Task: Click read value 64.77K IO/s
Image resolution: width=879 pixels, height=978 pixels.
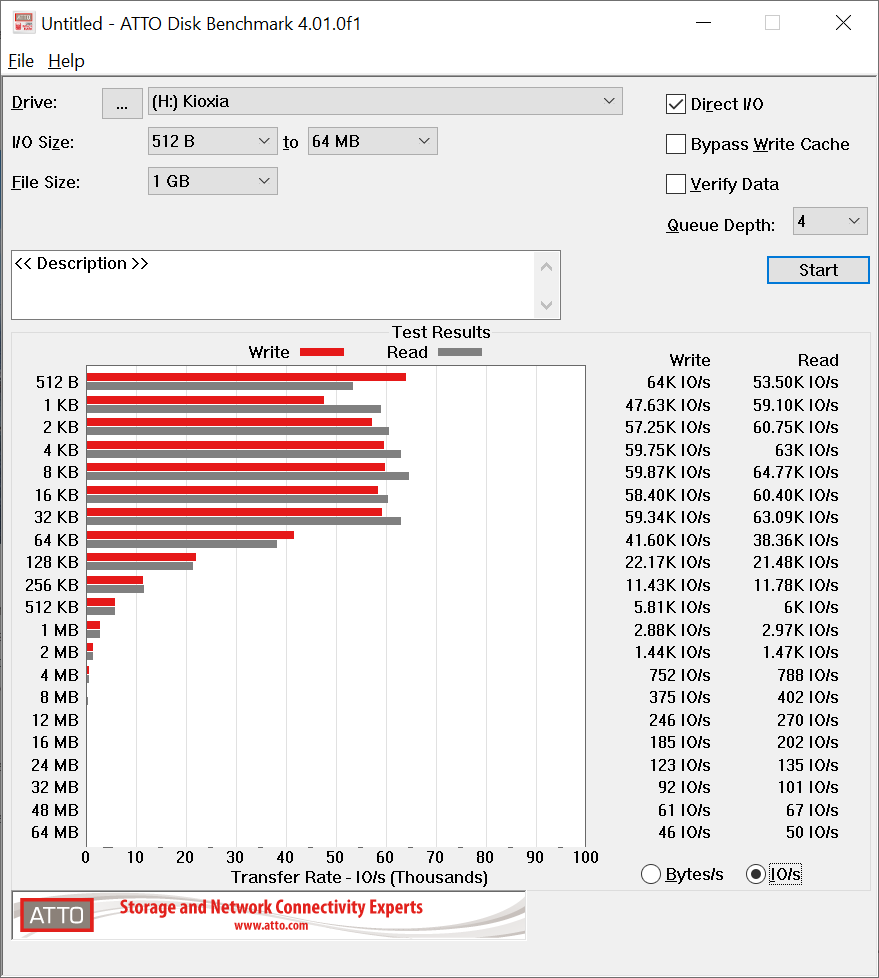Action: tap(795, 472)
